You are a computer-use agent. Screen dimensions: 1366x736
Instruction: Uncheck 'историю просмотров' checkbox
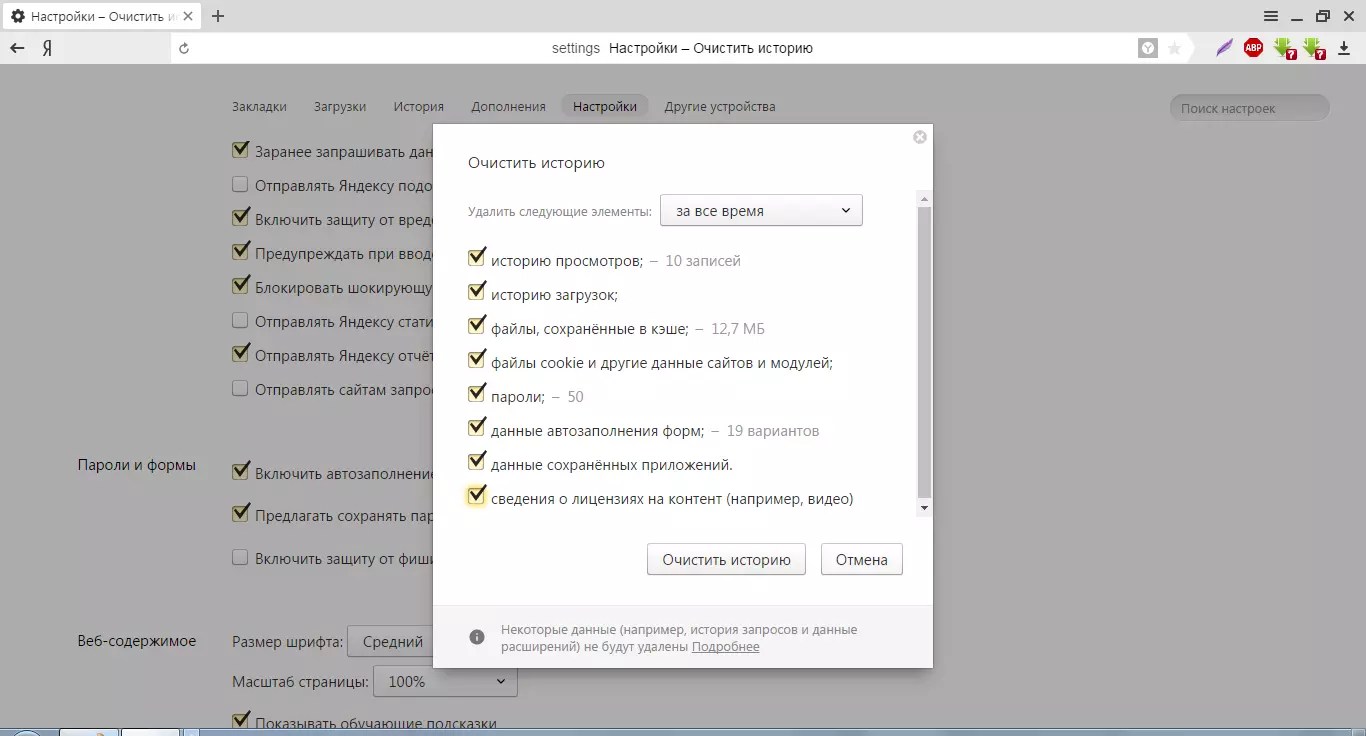pos(477,260)
